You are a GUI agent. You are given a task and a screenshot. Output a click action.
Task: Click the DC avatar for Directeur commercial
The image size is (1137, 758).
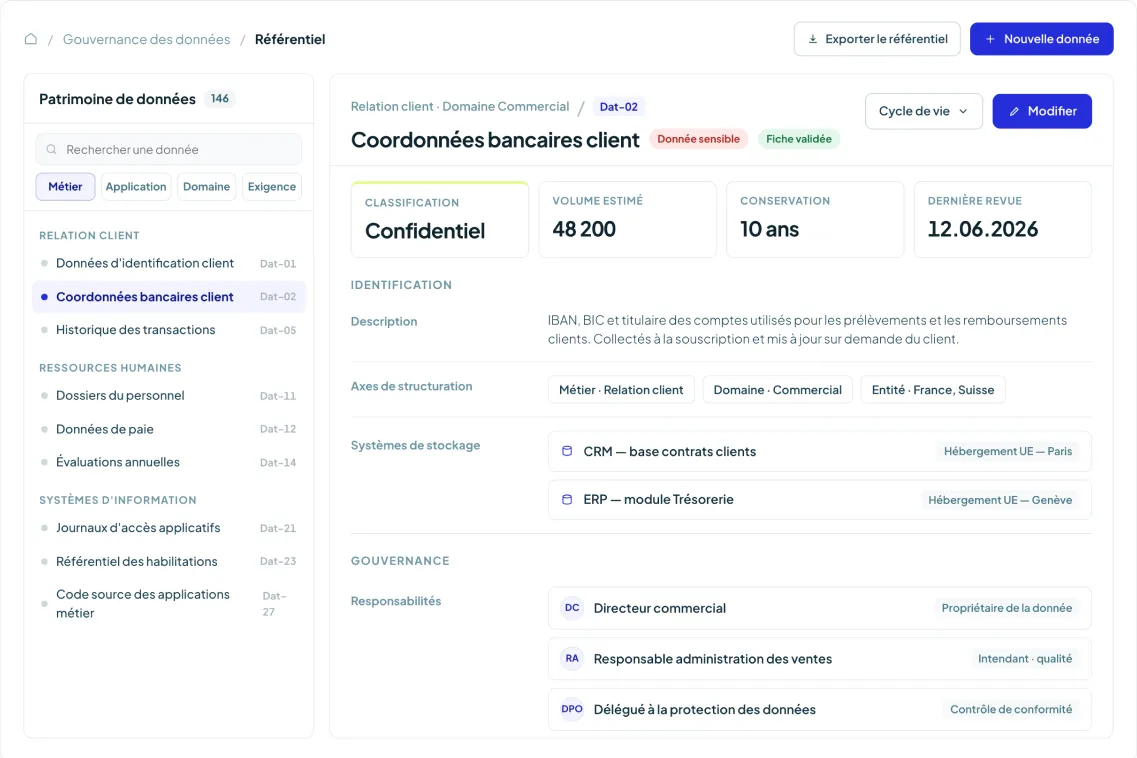tap(572, 608)
